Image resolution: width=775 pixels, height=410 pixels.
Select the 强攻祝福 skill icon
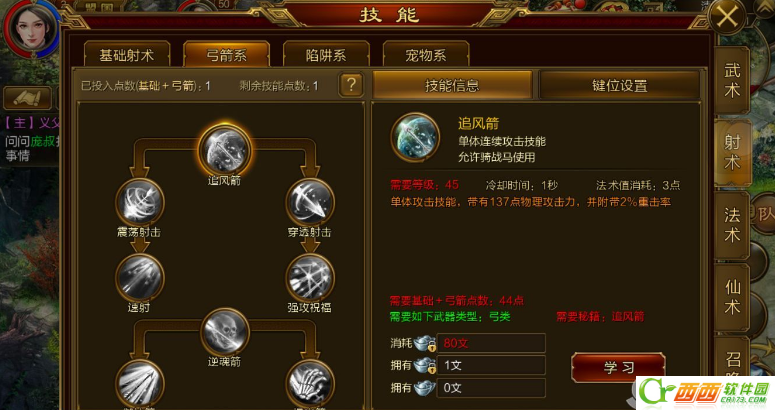[x=310, y=278]
